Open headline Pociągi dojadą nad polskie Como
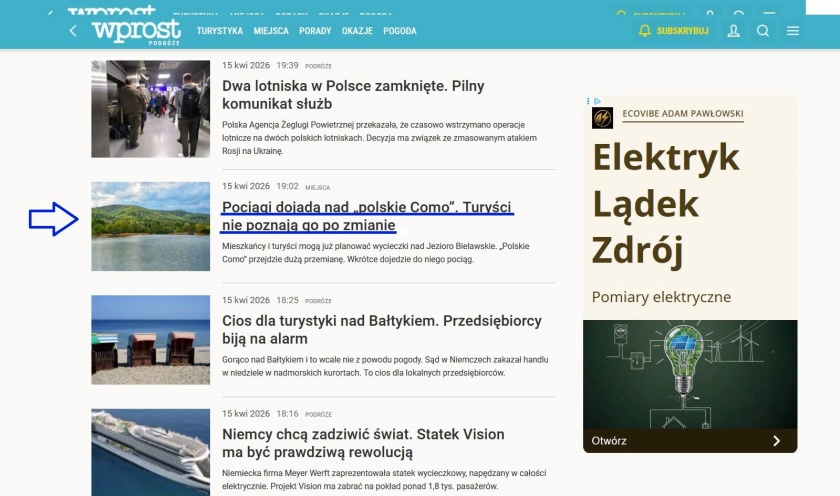 pos(366,216)
